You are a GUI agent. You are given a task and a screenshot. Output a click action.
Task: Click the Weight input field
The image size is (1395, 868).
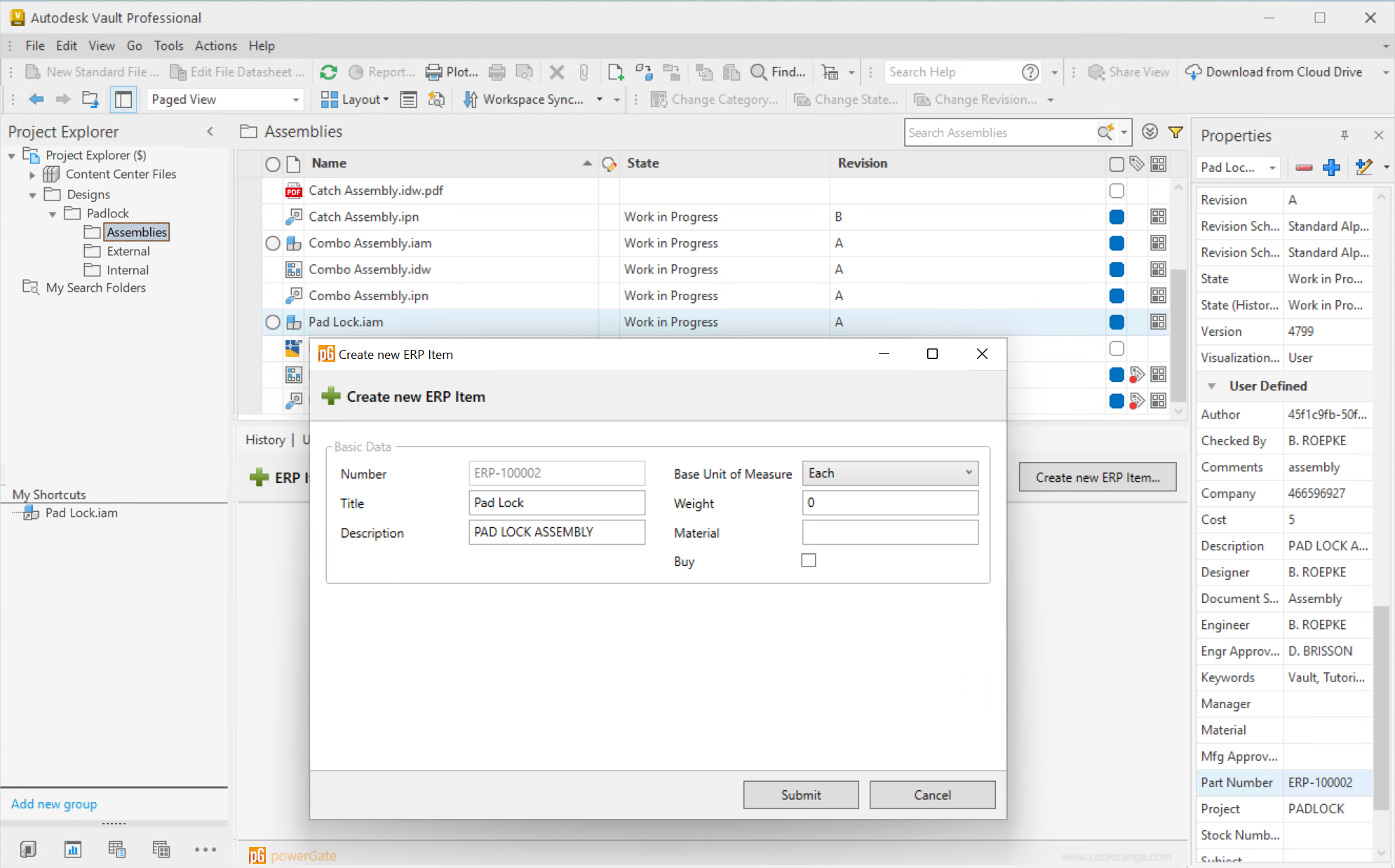(890, 503)
